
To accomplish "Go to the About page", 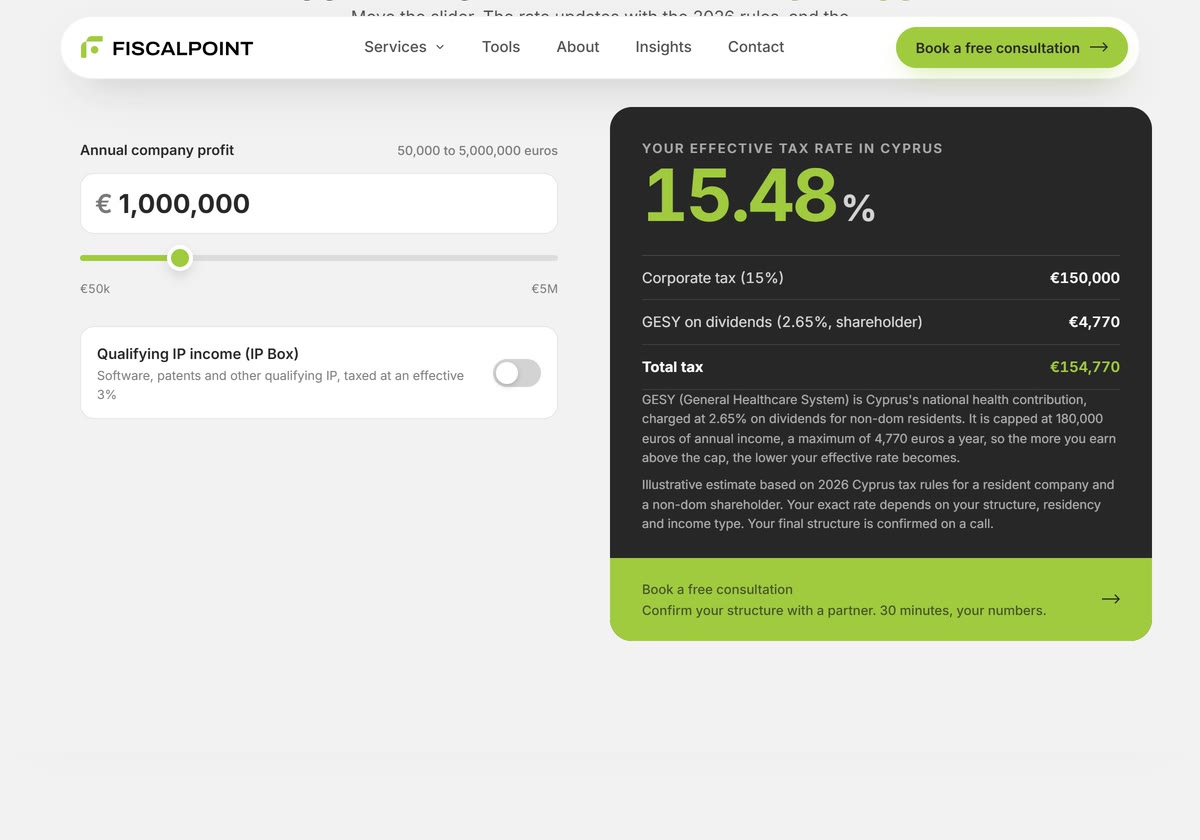I will tap(578, 47).
